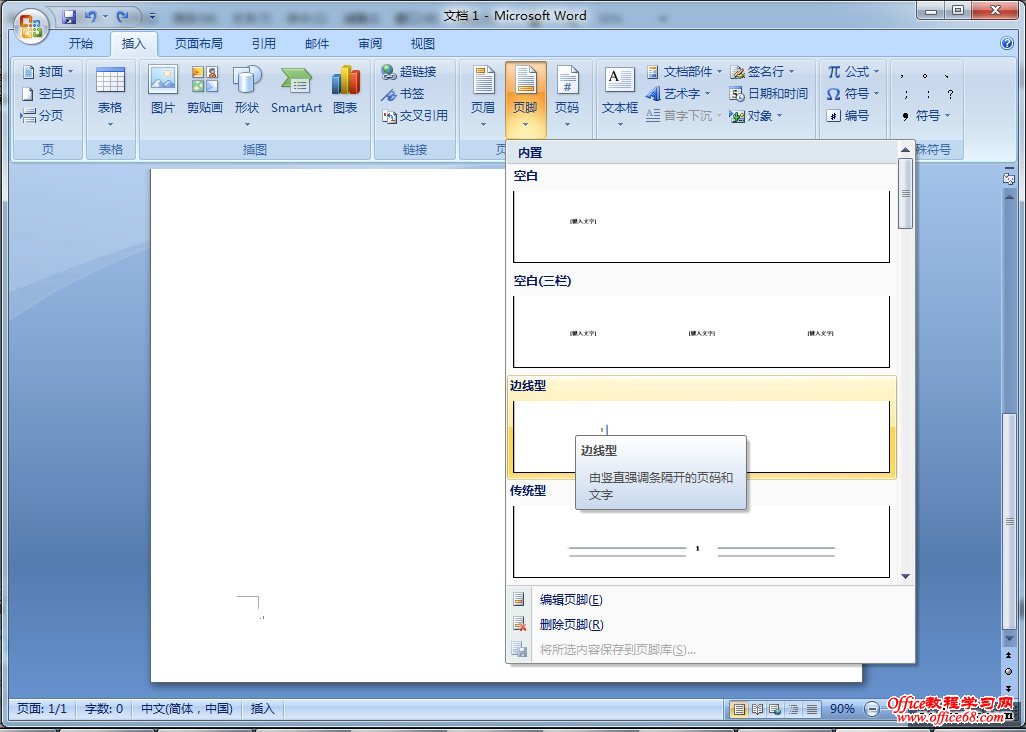
Task: Switch to the Page Layout (页面布局) tab
Action: pos(198,44)
